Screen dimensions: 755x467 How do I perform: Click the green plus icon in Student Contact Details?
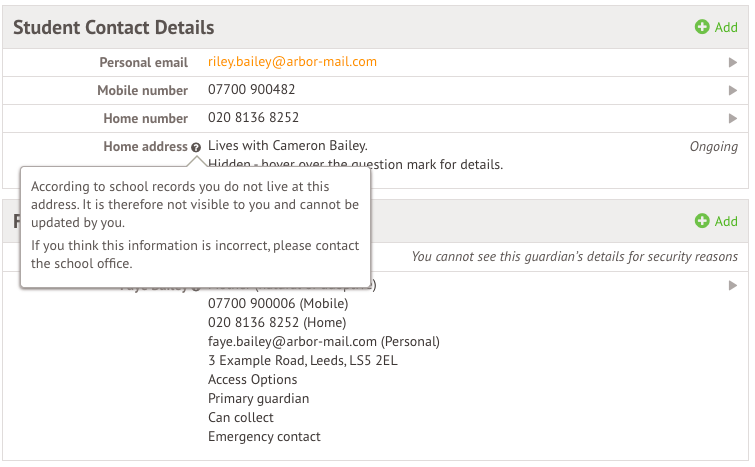click(x=702, y=27)
